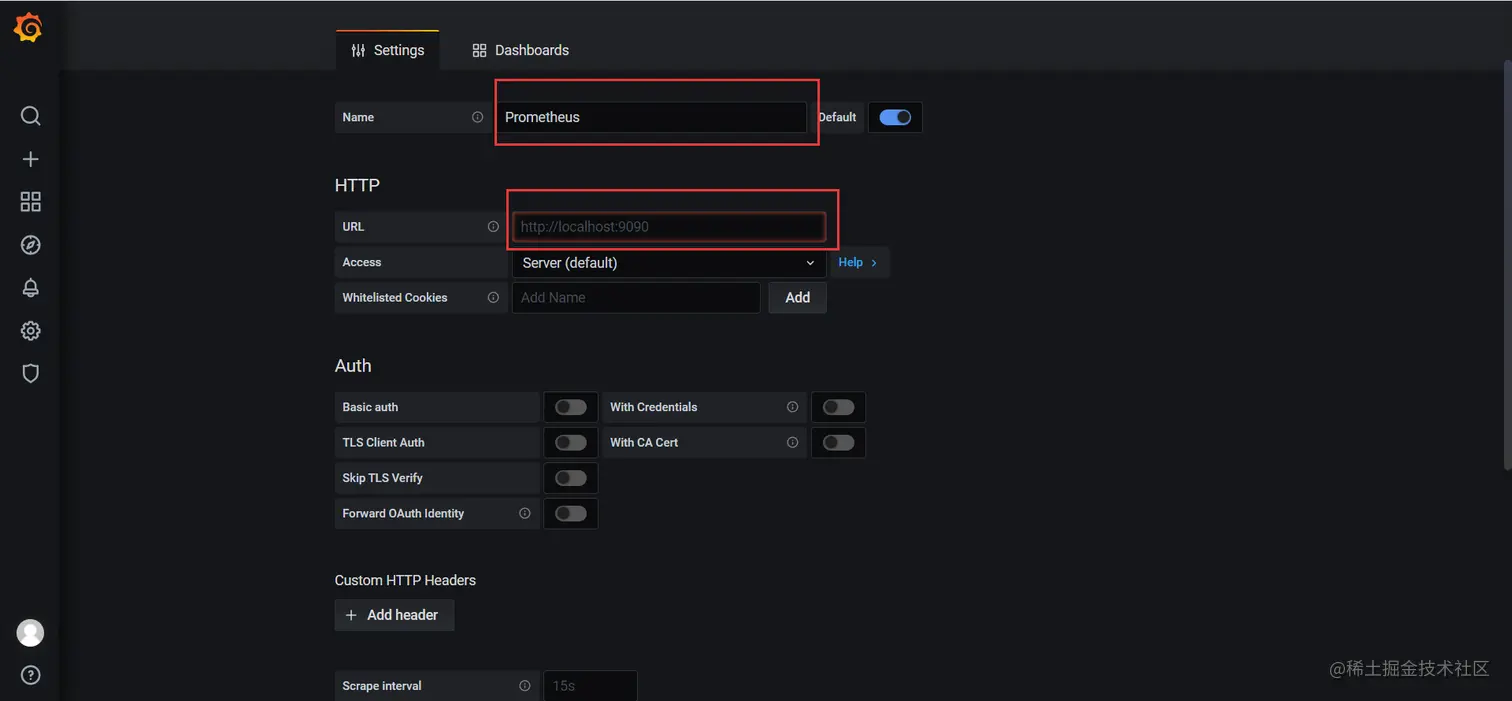Enable the Skip TLS Verify toggle
The width and height of the screenshot is (1512, 701).
(x=571, y=478)
